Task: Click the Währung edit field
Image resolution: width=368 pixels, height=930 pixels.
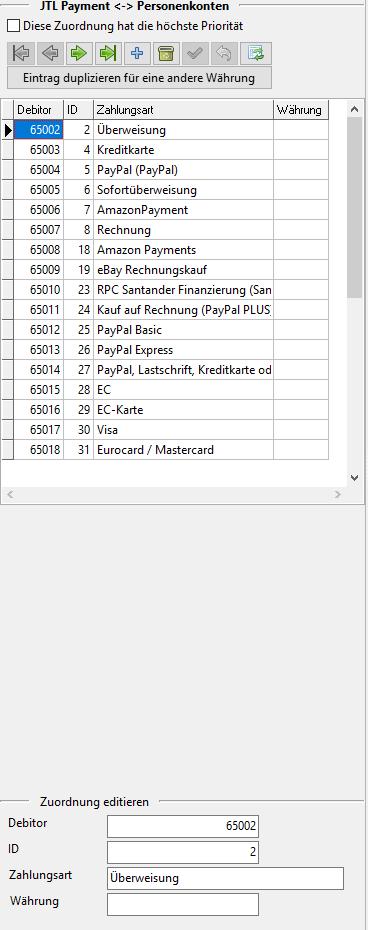Action: (183, 904)
